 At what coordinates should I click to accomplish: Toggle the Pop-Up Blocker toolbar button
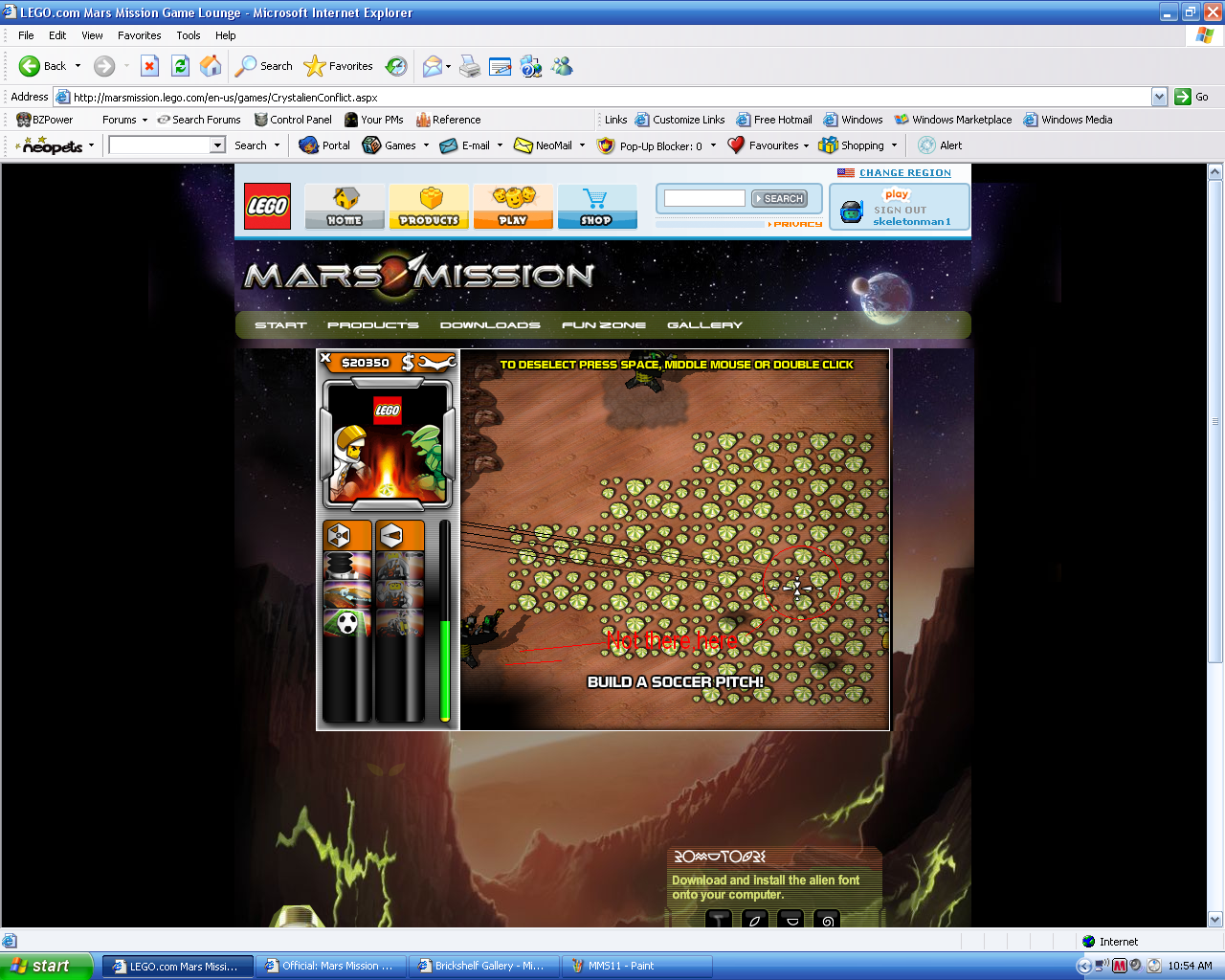650,145
